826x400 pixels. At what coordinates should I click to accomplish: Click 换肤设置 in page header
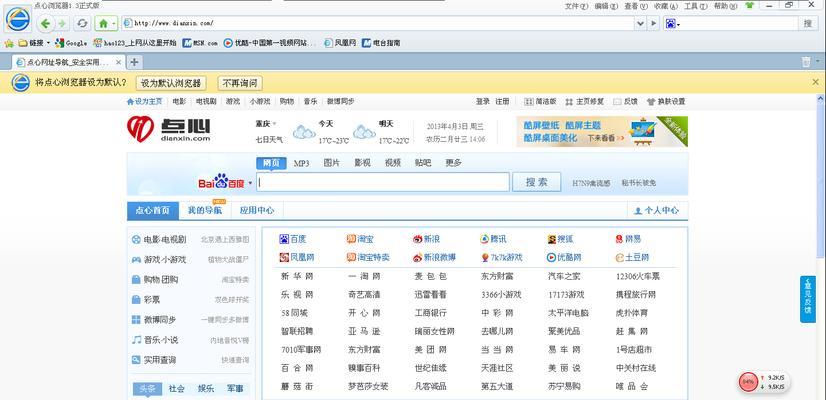(x=666, y=101)
